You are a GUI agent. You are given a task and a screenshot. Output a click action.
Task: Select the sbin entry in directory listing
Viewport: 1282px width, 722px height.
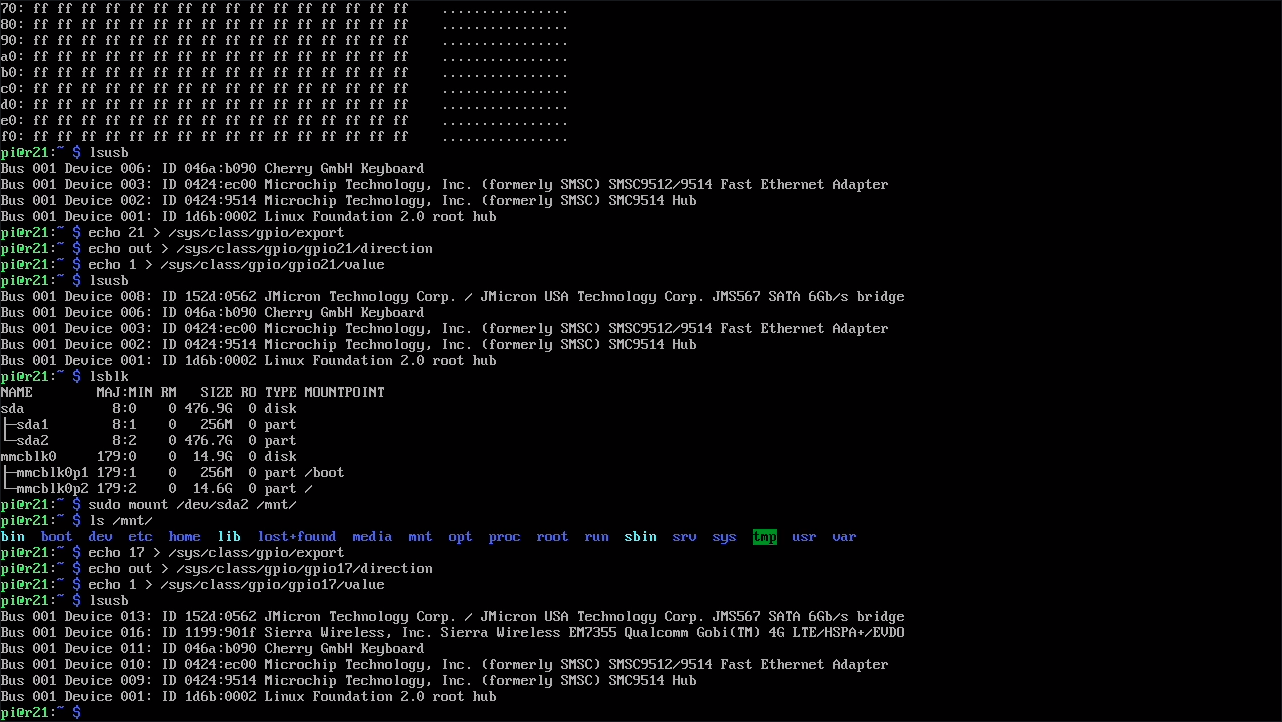click(x=640, y=537)
